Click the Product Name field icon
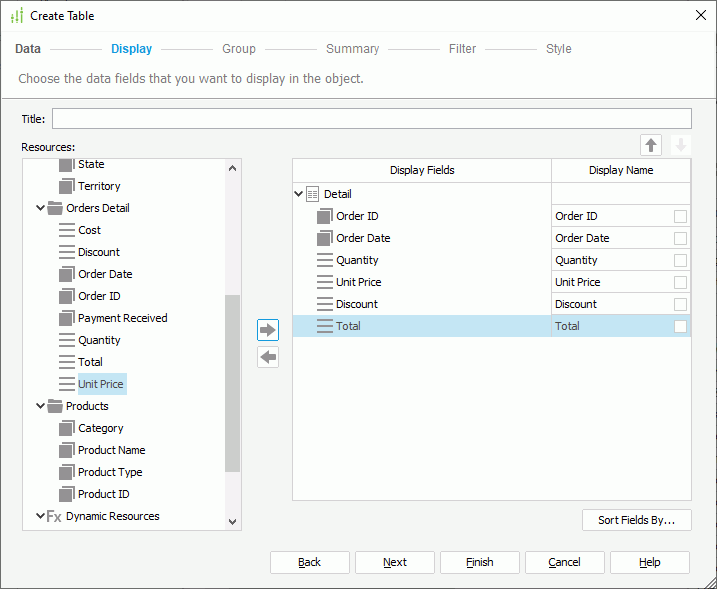717x589 pixels. 67,450
